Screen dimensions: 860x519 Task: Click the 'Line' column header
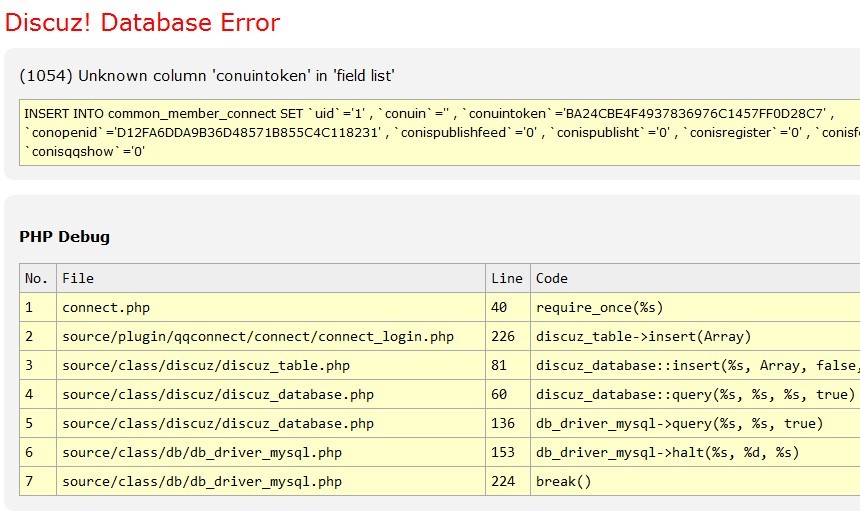507,278
